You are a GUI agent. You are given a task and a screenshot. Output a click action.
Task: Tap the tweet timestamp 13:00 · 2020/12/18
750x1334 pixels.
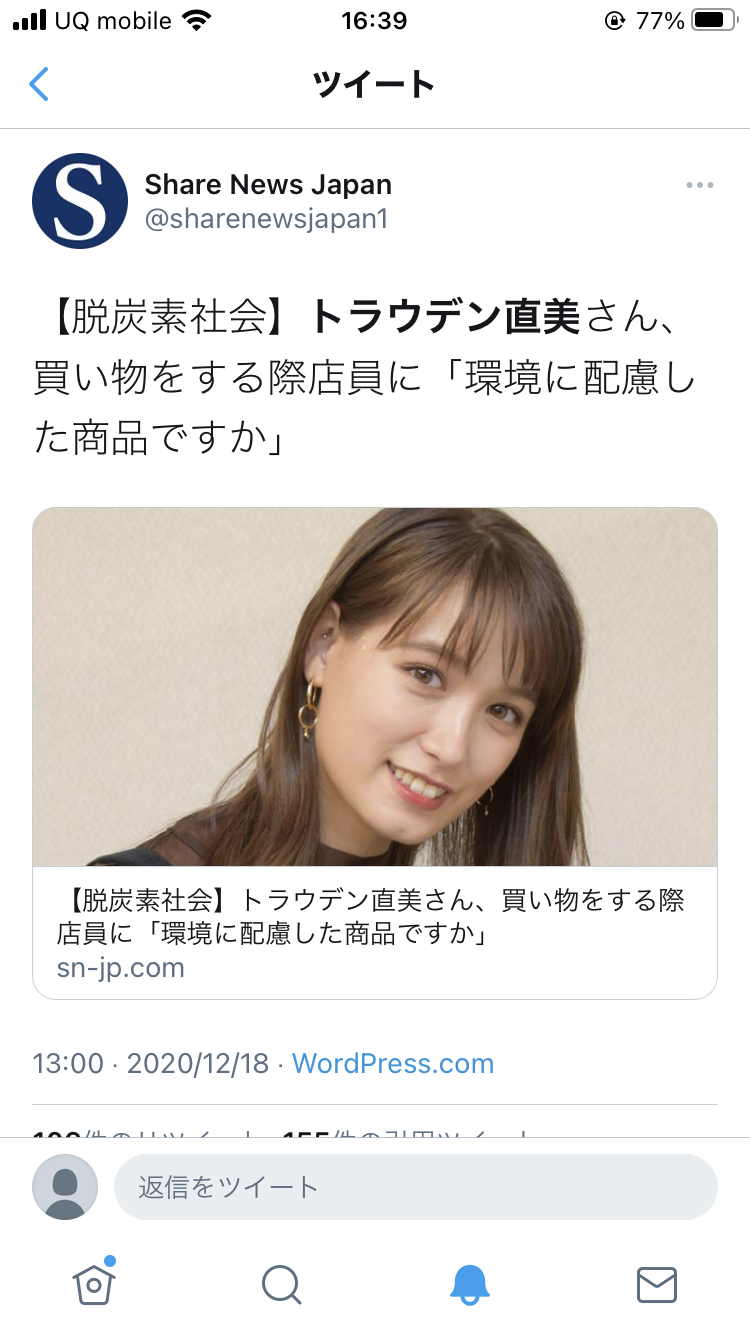click(x=151, y=1063)
